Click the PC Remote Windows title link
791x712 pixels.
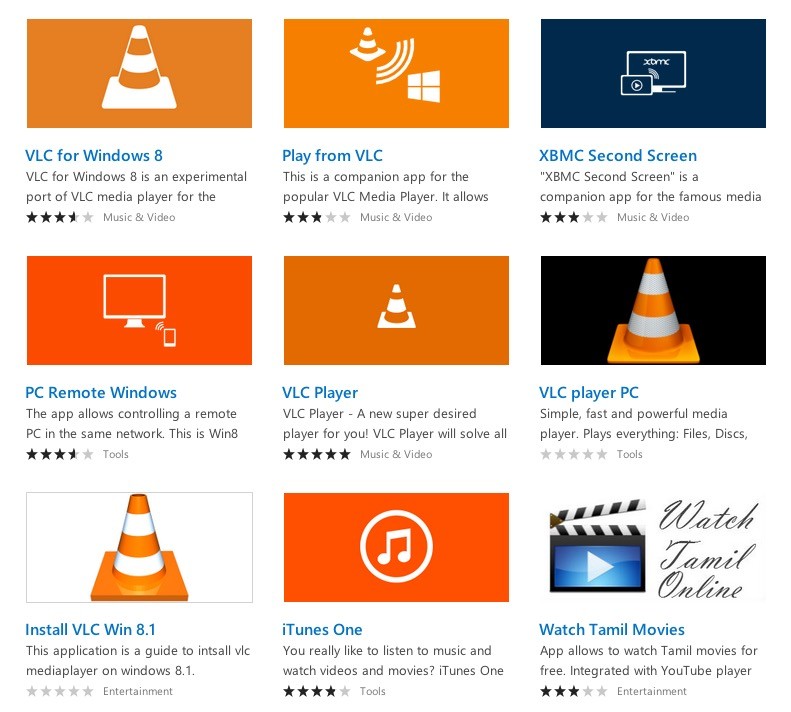101,393
